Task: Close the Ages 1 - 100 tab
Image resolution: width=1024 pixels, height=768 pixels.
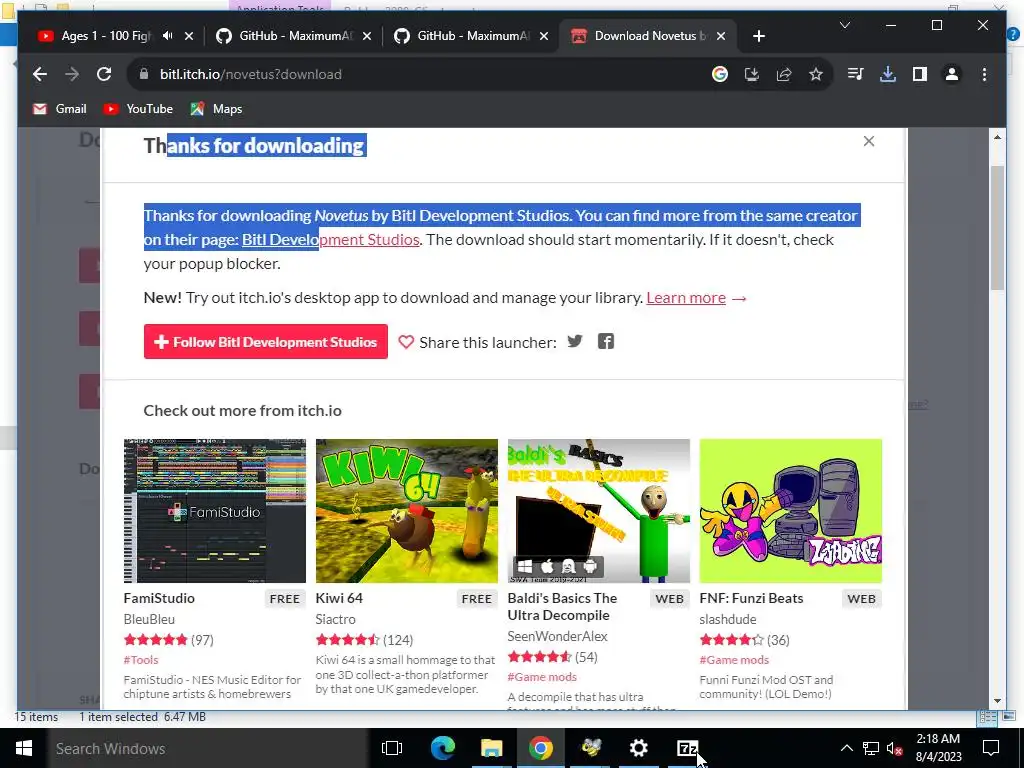Action: pos(189,36)
